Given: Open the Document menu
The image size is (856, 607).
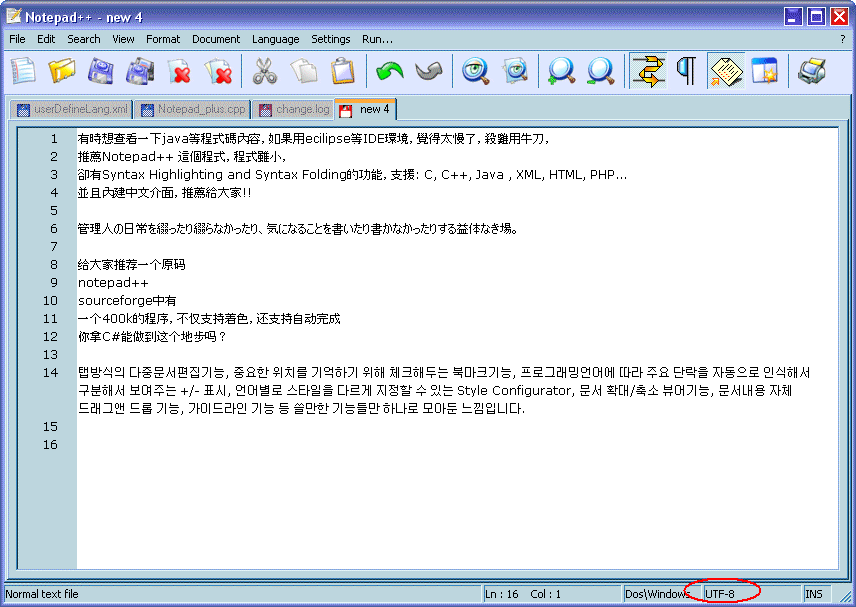Looking at the screenshot, I should (x=216, y=39).
